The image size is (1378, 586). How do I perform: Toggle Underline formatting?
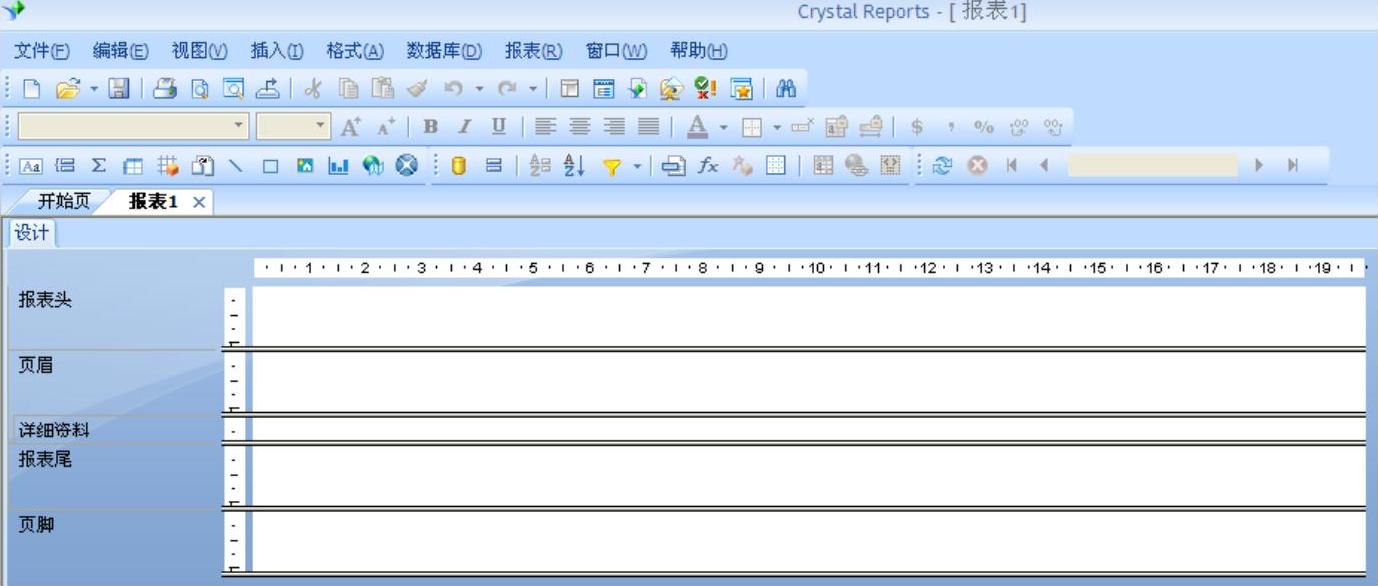coord(498,127)
